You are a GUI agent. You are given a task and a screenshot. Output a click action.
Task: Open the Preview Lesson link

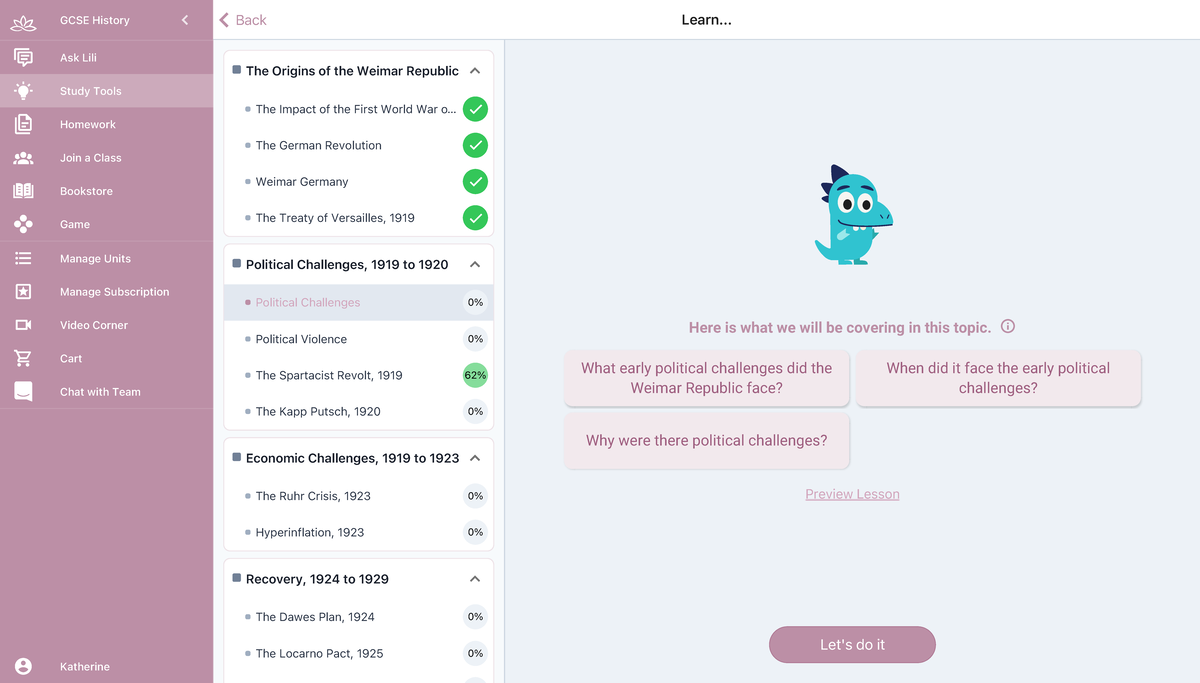[852, 494]
